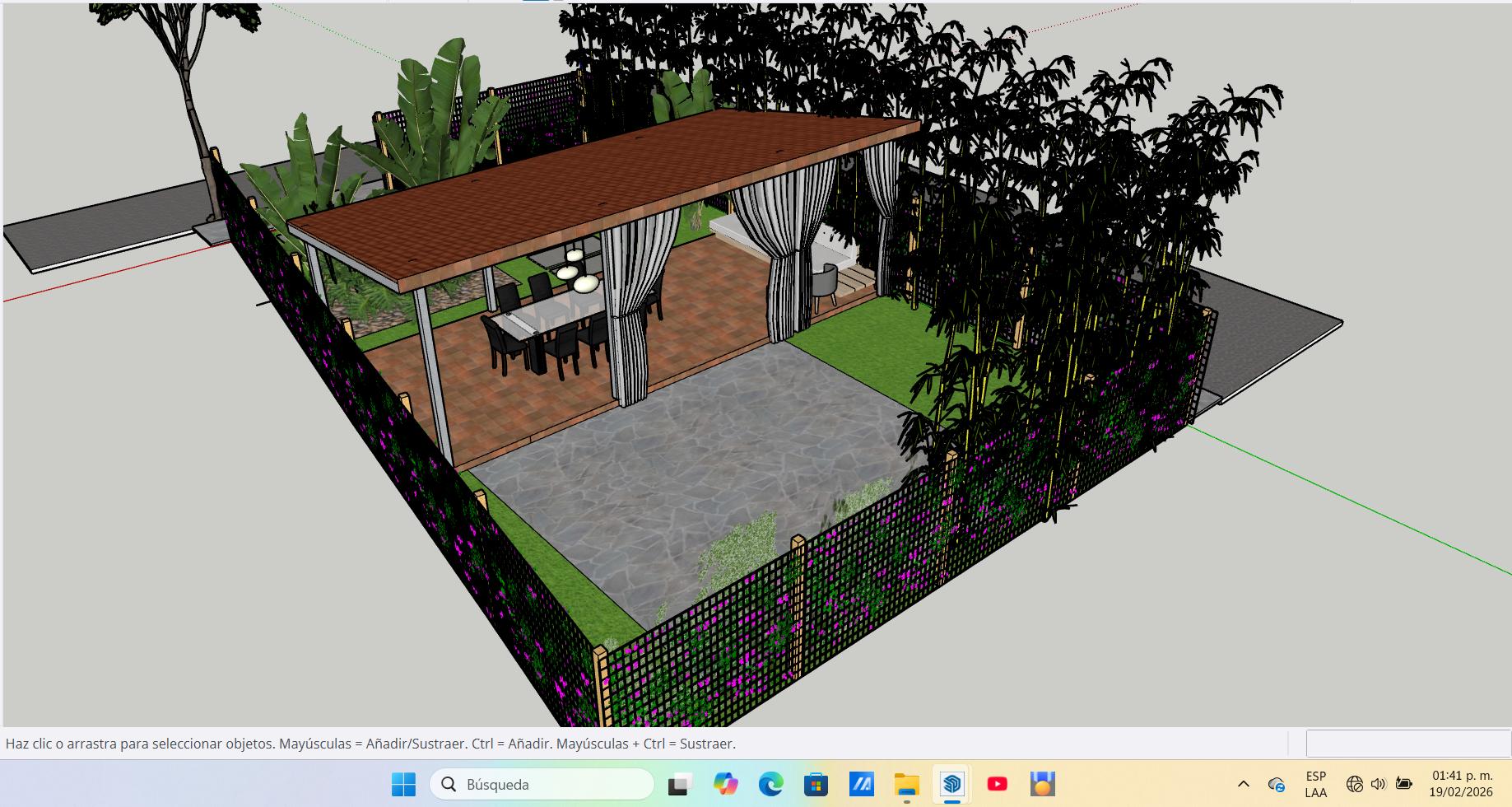The width and height of the screenshot is (1512, 807).
Task: Open the ESP LAA input language switcher
Action: [x=1315, y=784]
